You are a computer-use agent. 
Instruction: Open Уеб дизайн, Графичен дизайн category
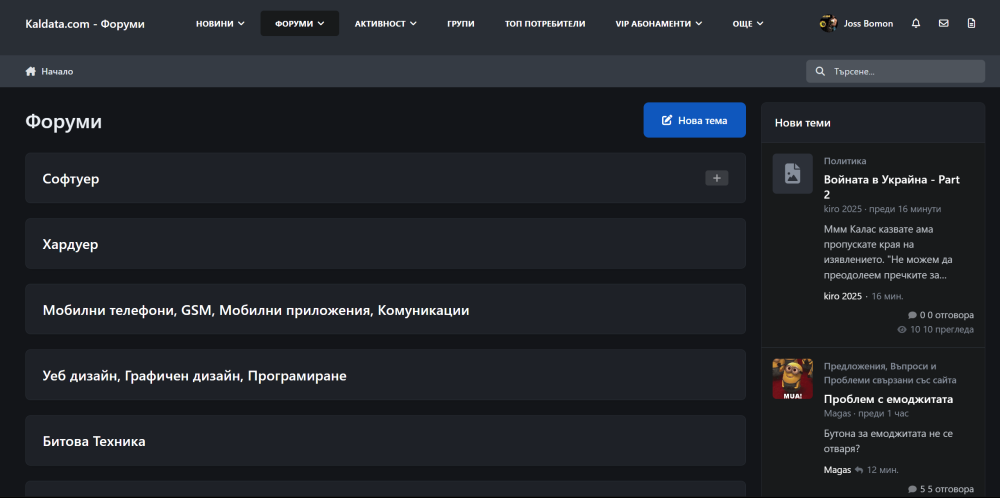pos(195,376)
